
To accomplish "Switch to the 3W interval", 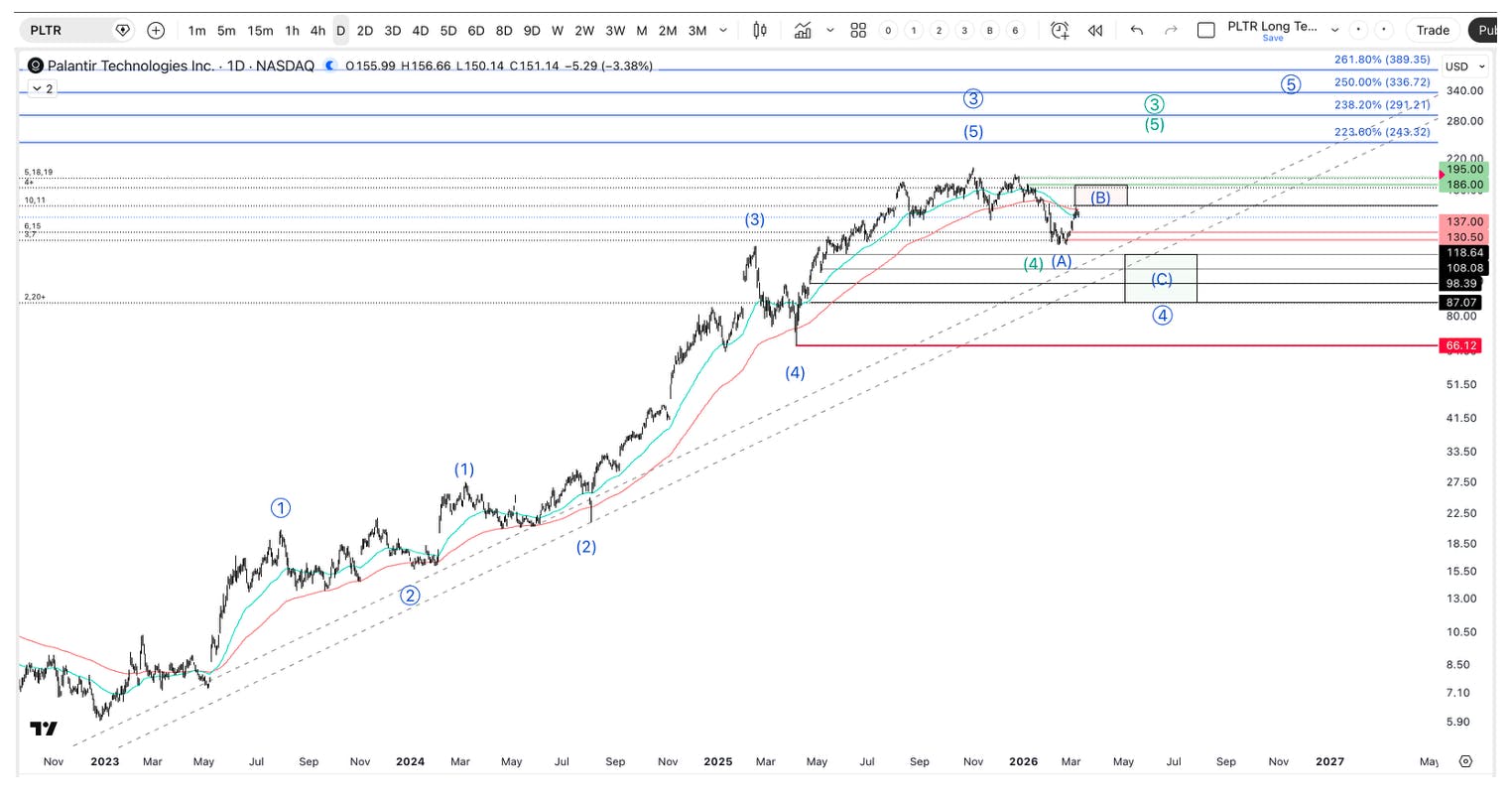I will pos(615,30).
